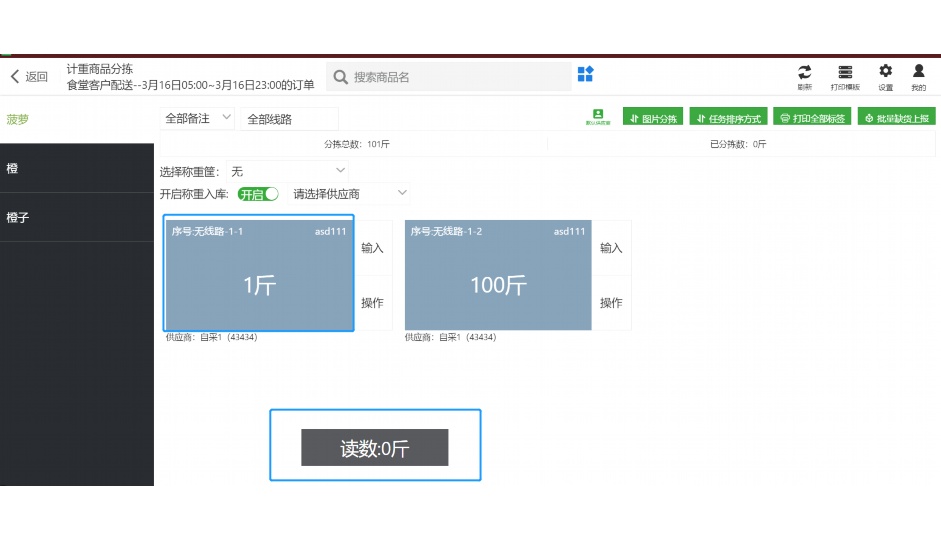Select the 1斤 order card
Screen dimensions: 941x540
click(x=259, y=273)
